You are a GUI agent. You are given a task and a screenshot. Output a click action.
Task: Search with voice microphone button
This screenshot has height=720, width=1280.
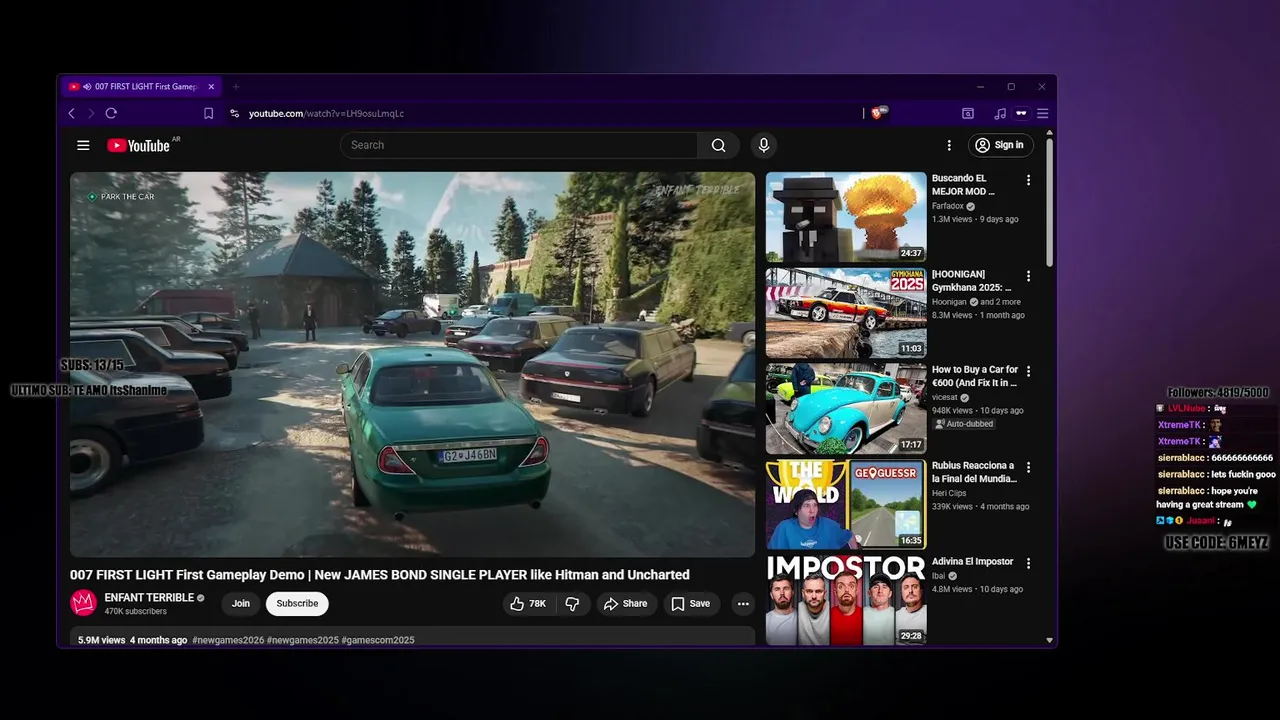tap(764, 145)
